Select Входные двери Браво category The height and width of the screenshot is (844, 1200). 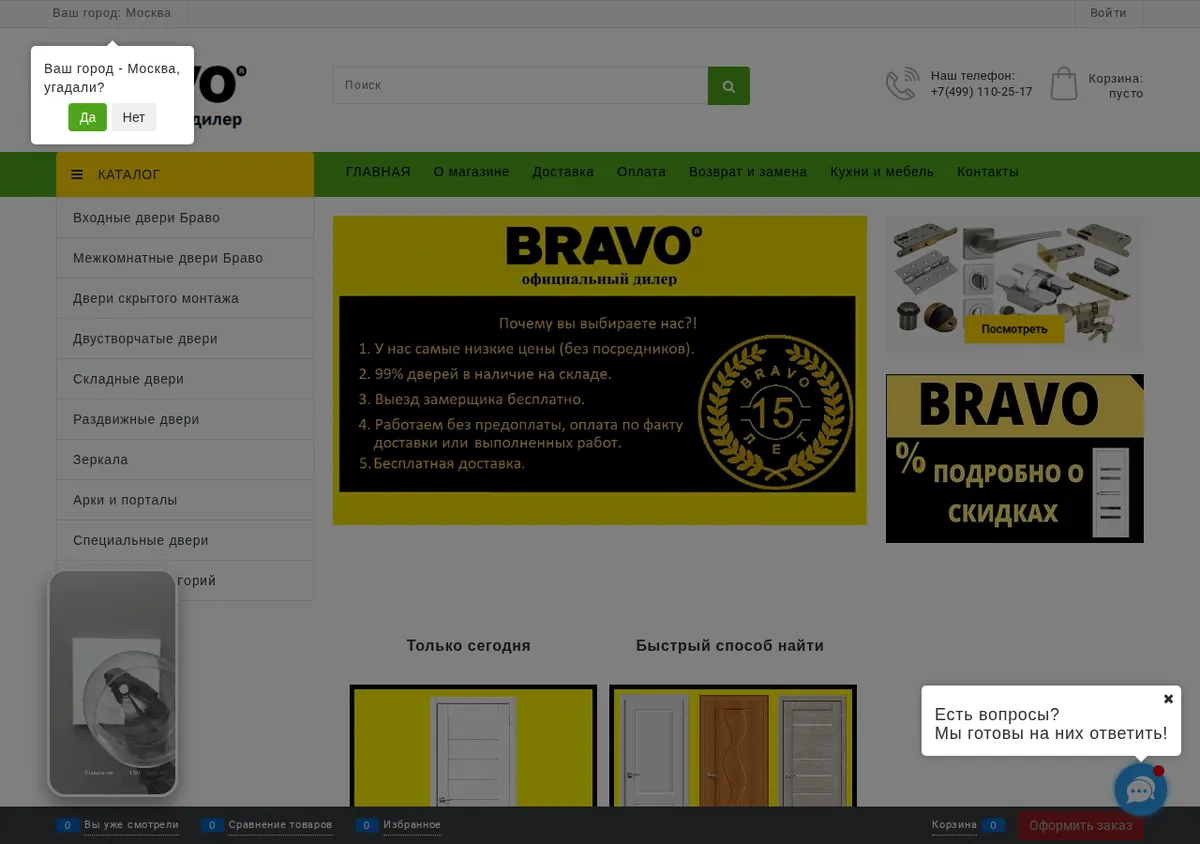click(185, 218)
